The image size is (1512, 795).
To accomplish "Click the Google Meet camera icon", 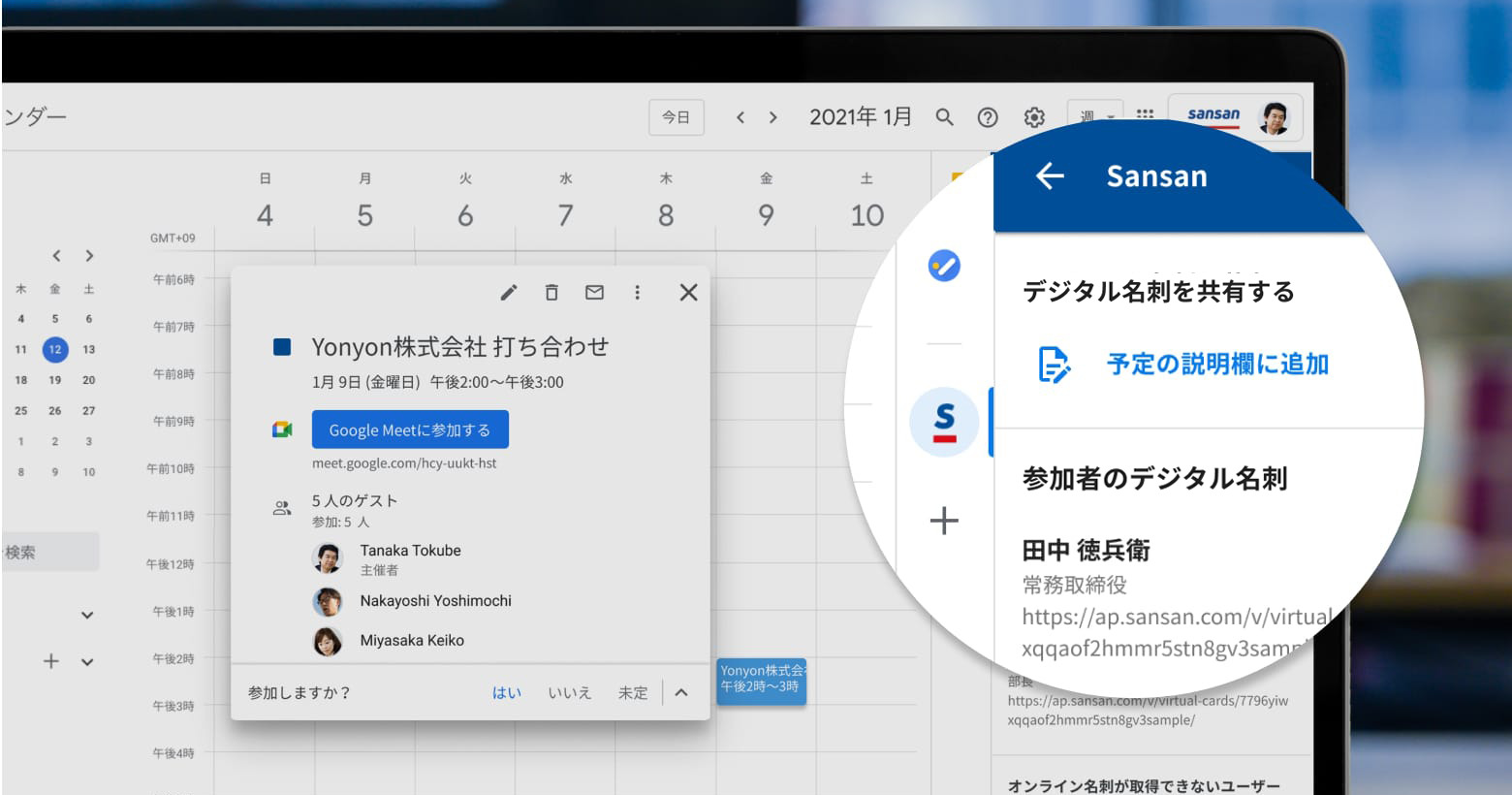I will pos(282,429).
